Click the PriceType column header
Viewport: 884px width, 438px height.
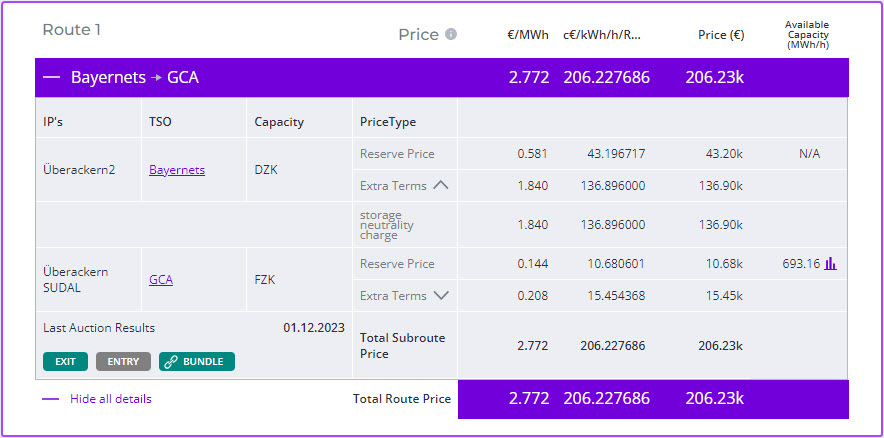point(388,122)
